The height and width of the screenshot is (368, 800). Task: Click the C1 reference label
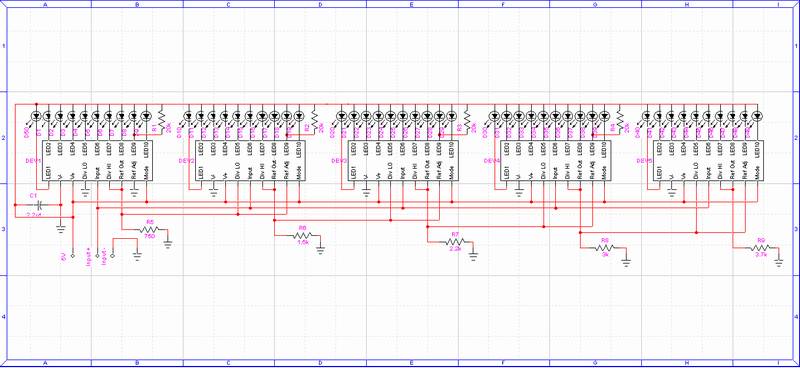tap(34, 196)
